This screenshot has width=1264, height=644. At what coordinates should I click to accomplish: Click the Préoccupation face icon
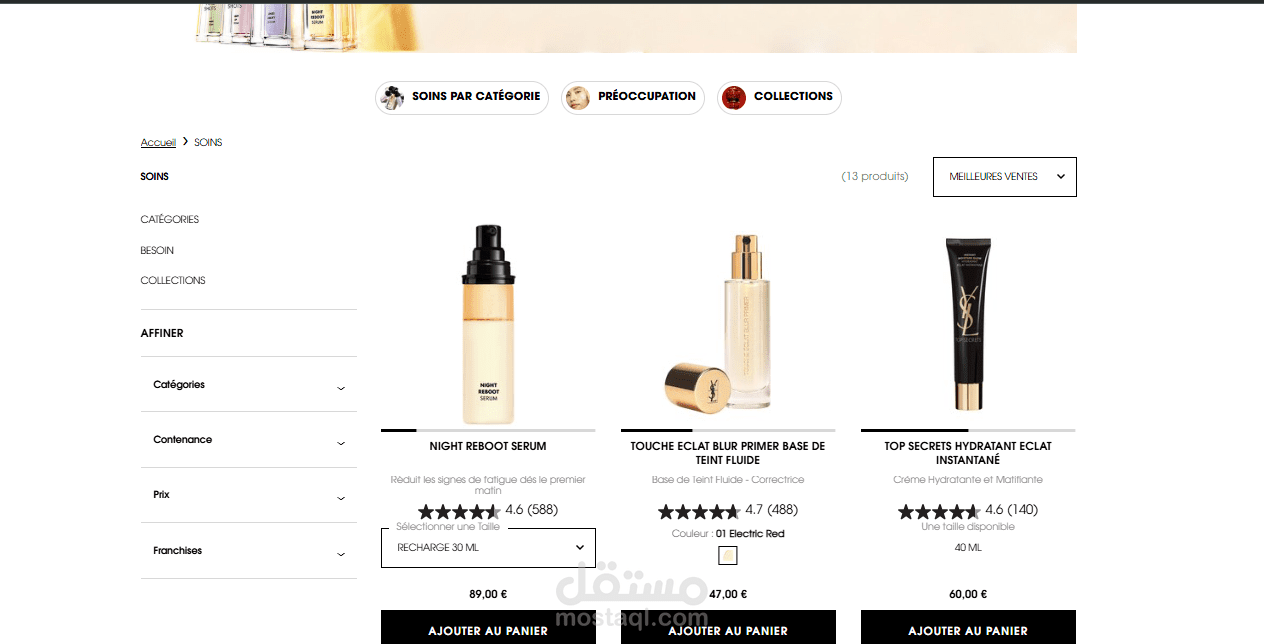pyautogui.click(x=578, y=97)
